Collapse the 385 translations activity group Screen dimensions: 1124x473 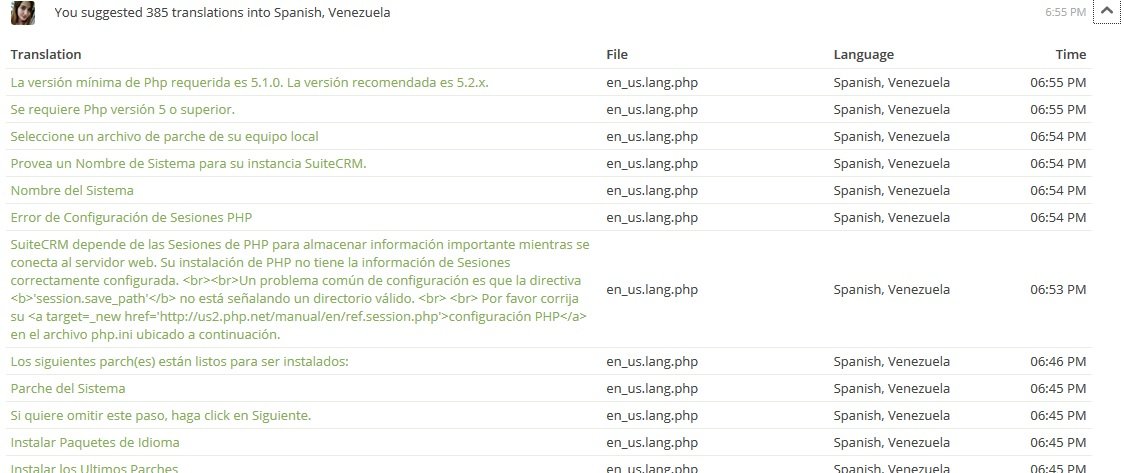coord(1106,11)
